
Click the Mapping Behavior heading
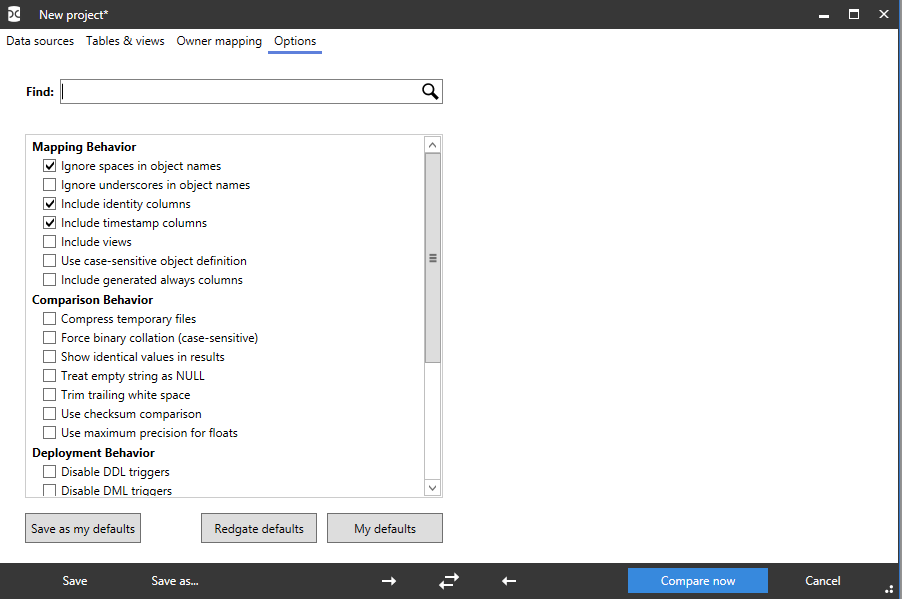[x=84, y=147]
